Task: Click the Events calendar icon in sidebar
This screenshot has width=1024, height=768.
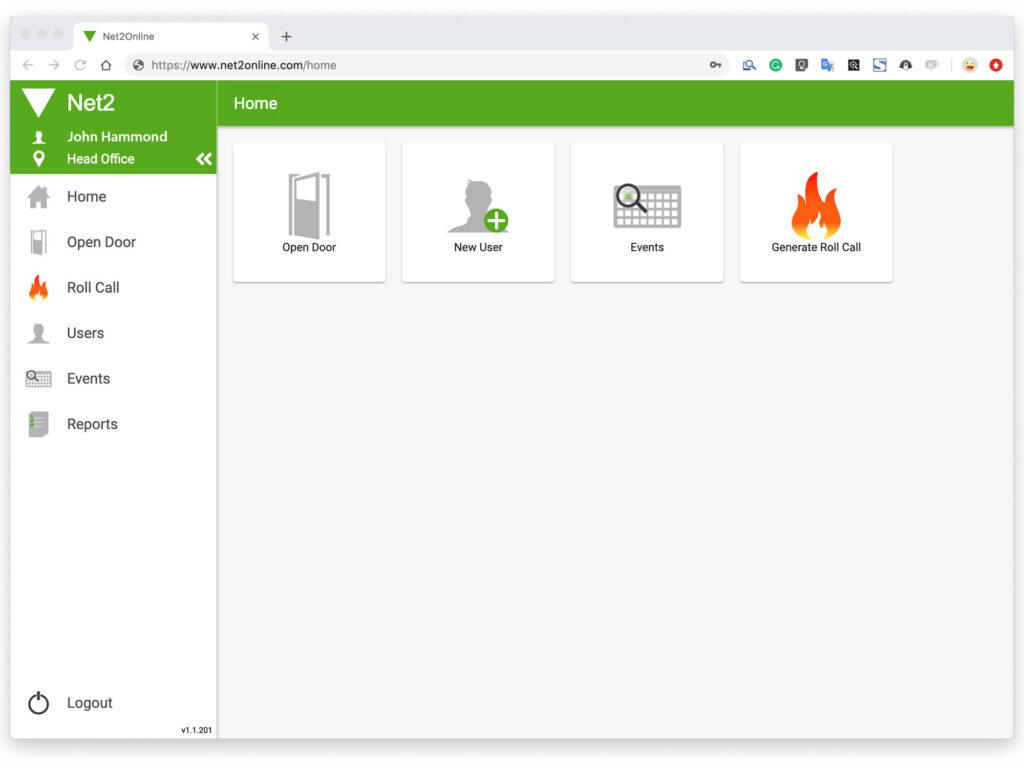Action: click(39, 379)
